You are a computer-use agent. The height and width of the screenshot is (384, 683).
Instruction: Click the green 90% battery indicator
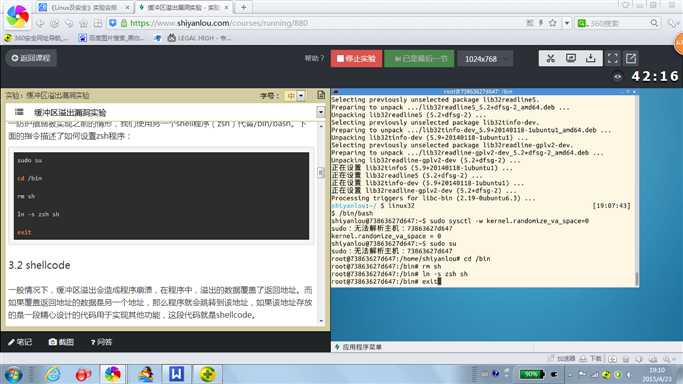(x=532, y=374)
